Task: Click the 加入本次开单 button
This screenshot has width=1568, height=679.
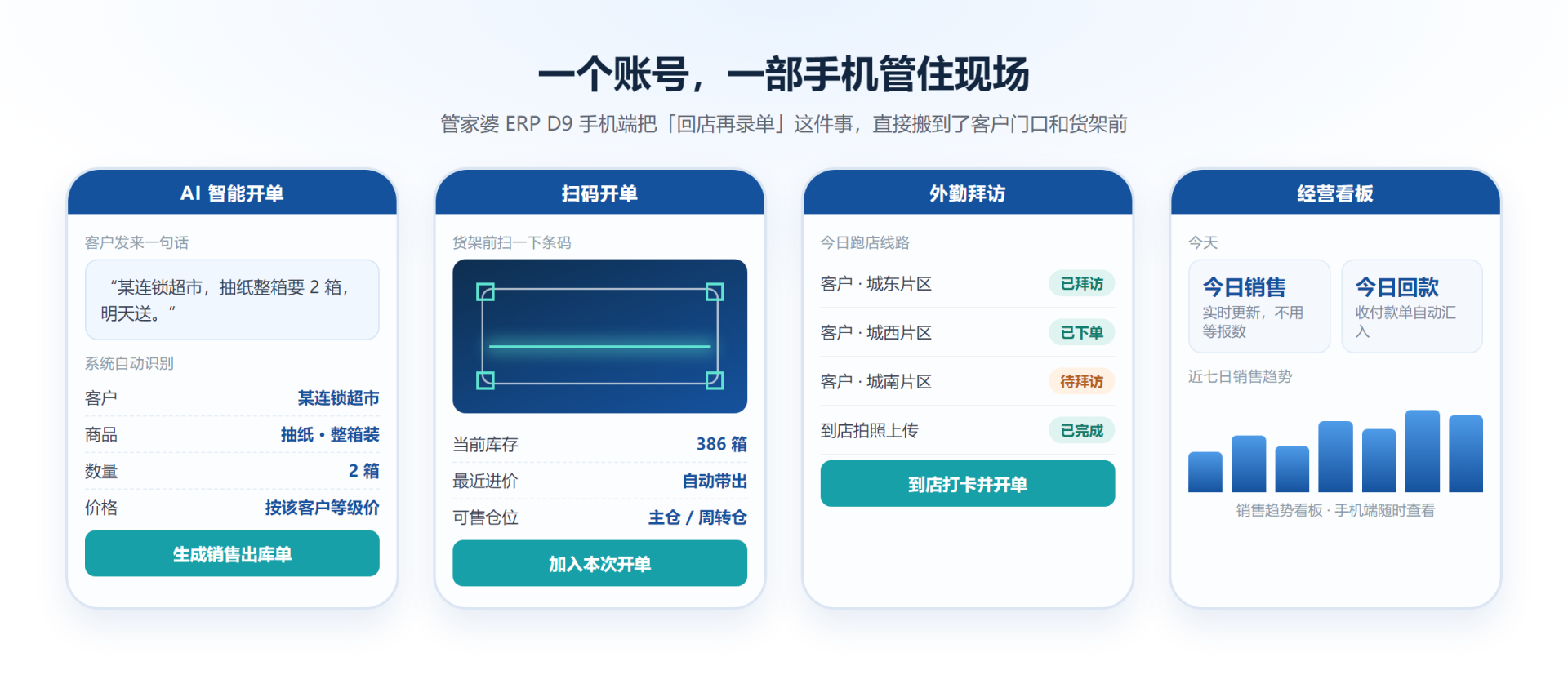Action: tap(599, 563)
